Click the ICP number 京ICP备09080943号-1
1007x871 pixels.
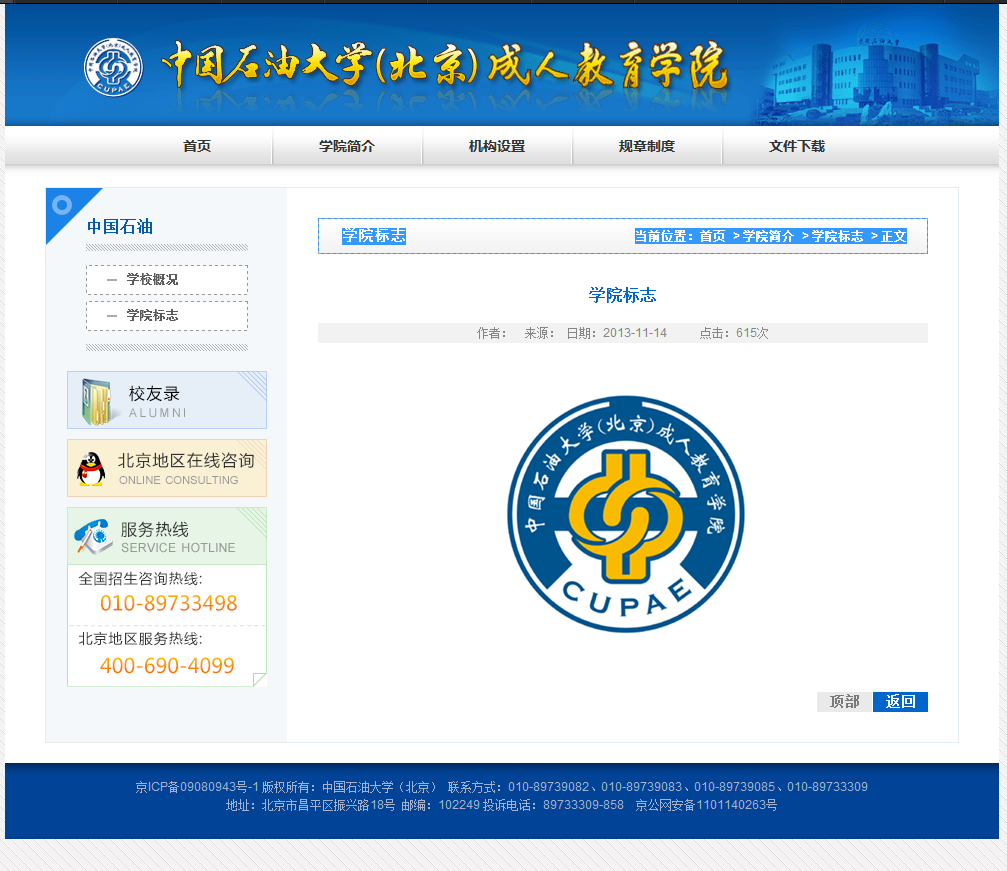197,787
